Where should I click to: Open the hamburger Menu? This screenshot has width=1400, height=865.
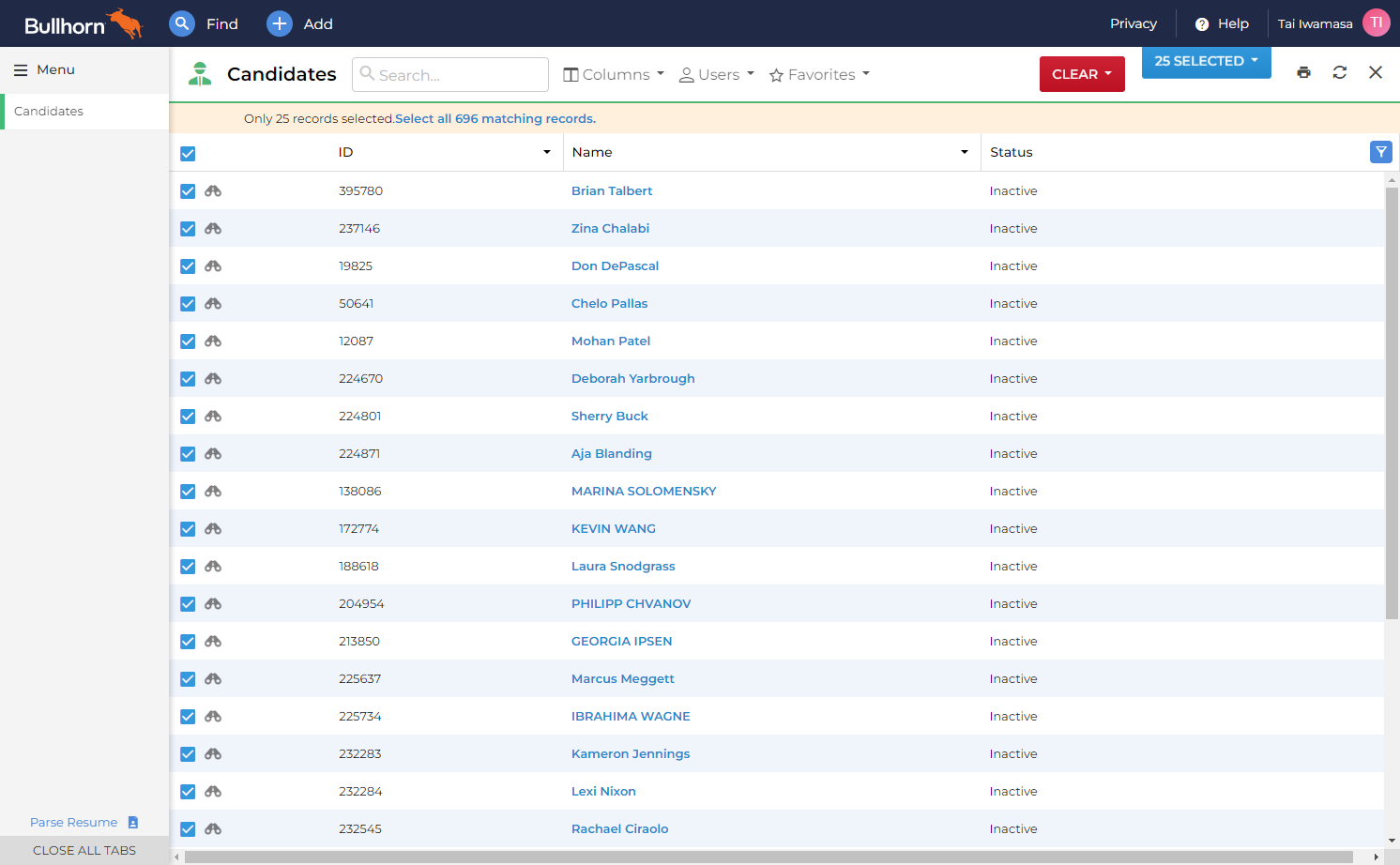point(44,69)
